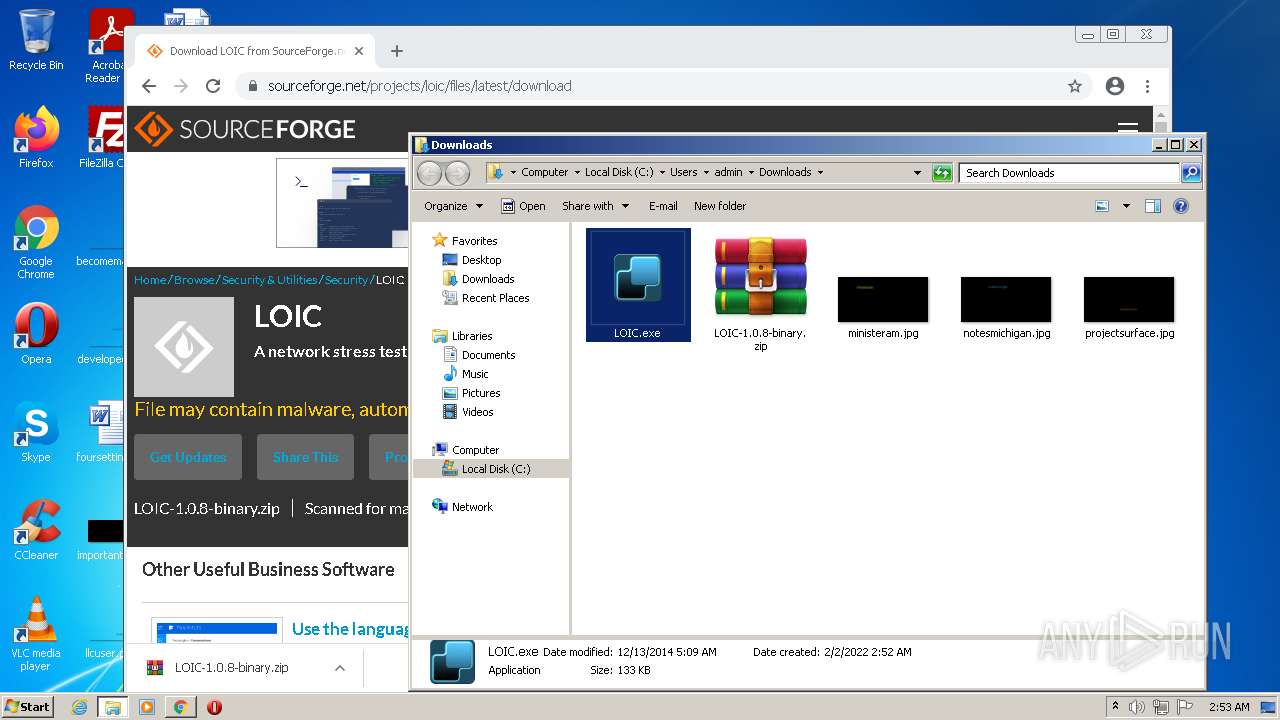Viewport: 1280px width, 720px height.
Task: Open the view options dropdown arrow
Action: coord(1126,206)
